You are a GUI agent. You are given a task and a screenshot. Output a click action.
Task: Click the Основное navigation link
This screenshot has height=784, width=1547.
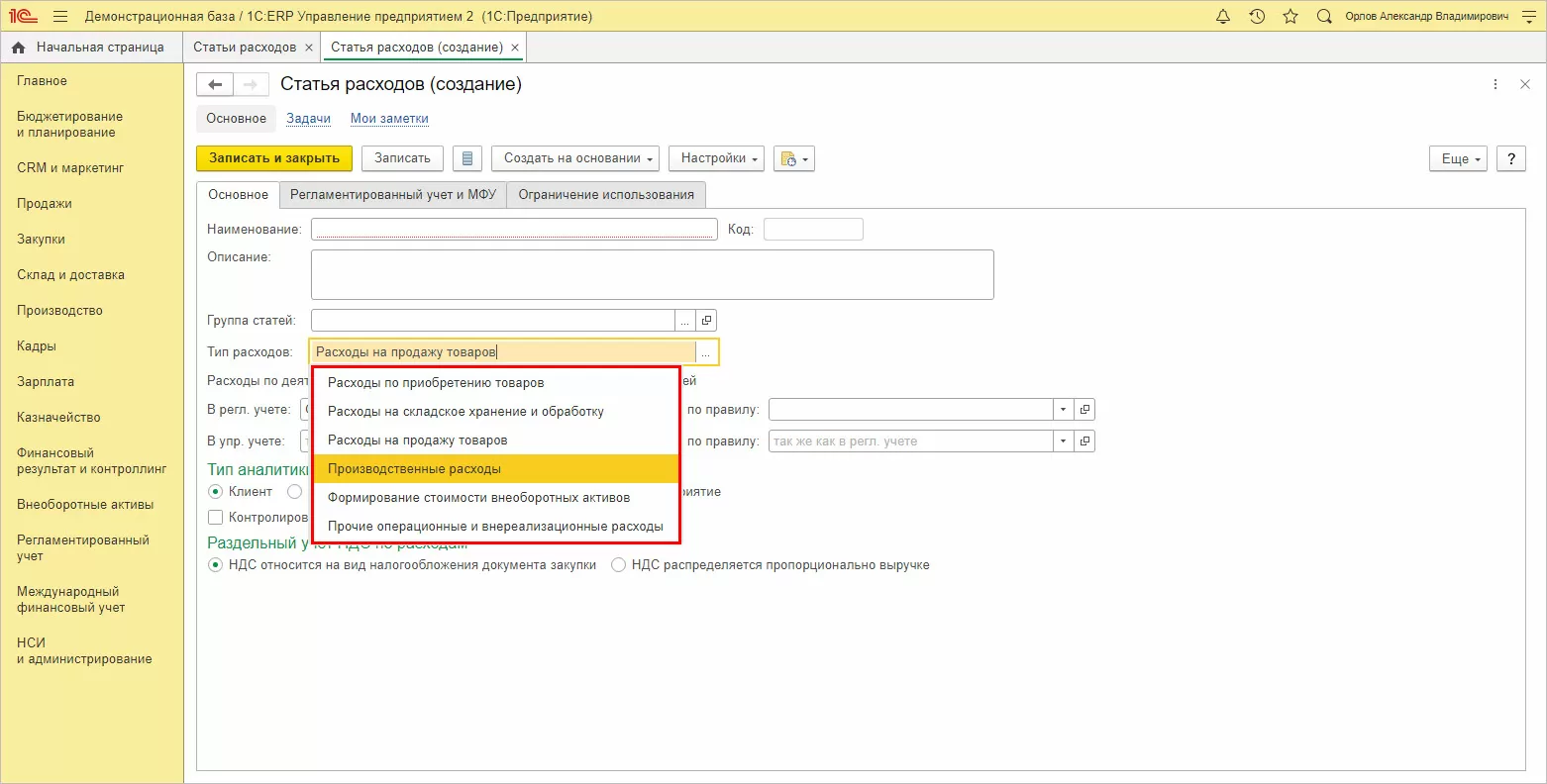pyautogui.click(x=236, y=119)
